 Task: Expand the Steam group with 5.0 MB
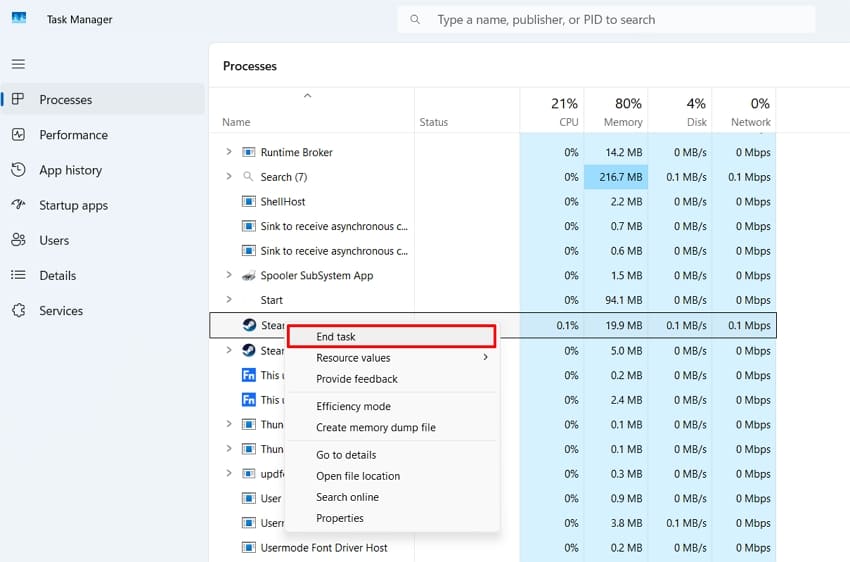coord(229,350)
